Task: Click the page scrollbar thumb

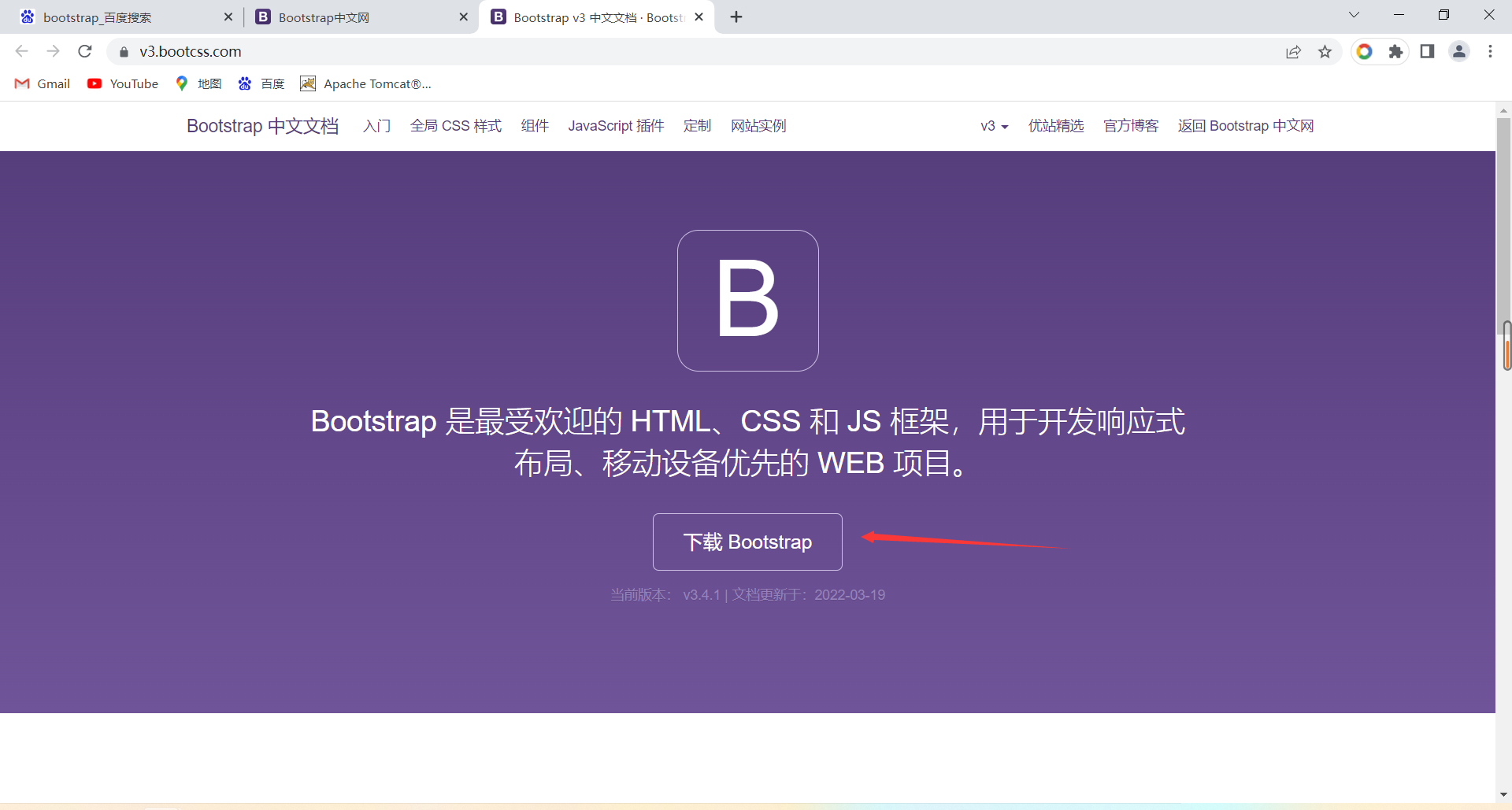Action: pyautogui.click(x=1503, y=225)
